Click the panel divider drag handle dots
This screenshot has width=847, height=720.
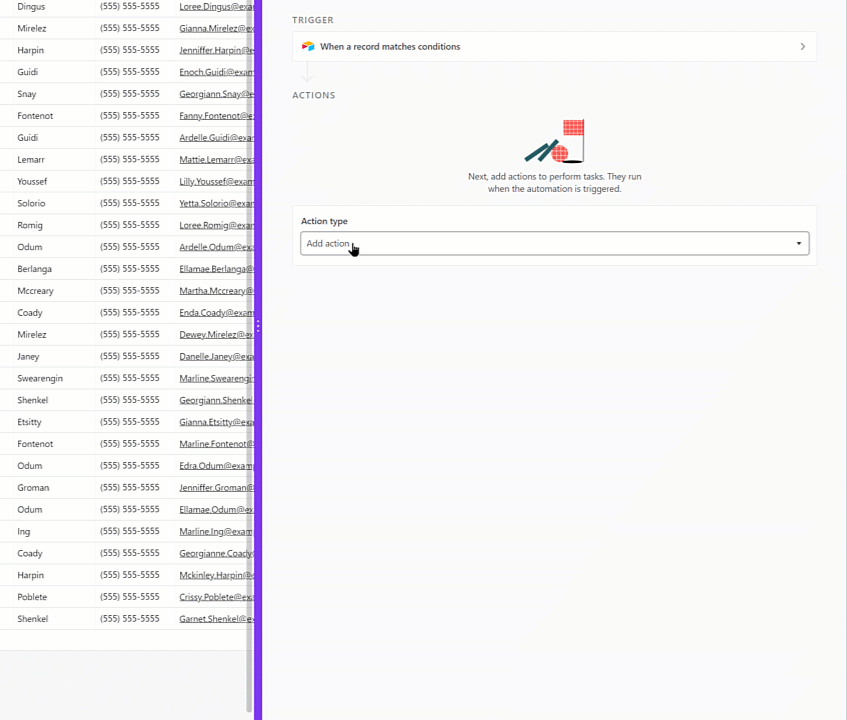coord(258,326)
